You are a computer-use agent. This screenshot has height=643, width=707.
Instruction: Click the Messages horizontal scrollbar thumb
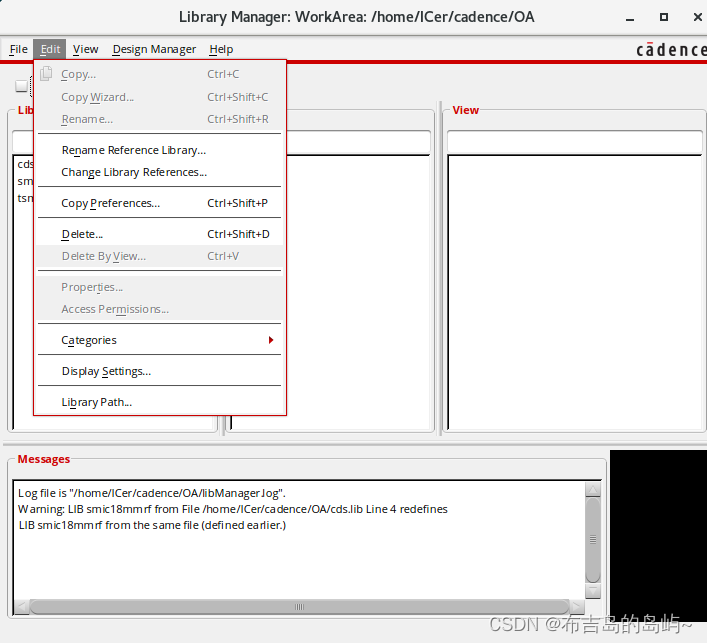[x=299, y=607]
